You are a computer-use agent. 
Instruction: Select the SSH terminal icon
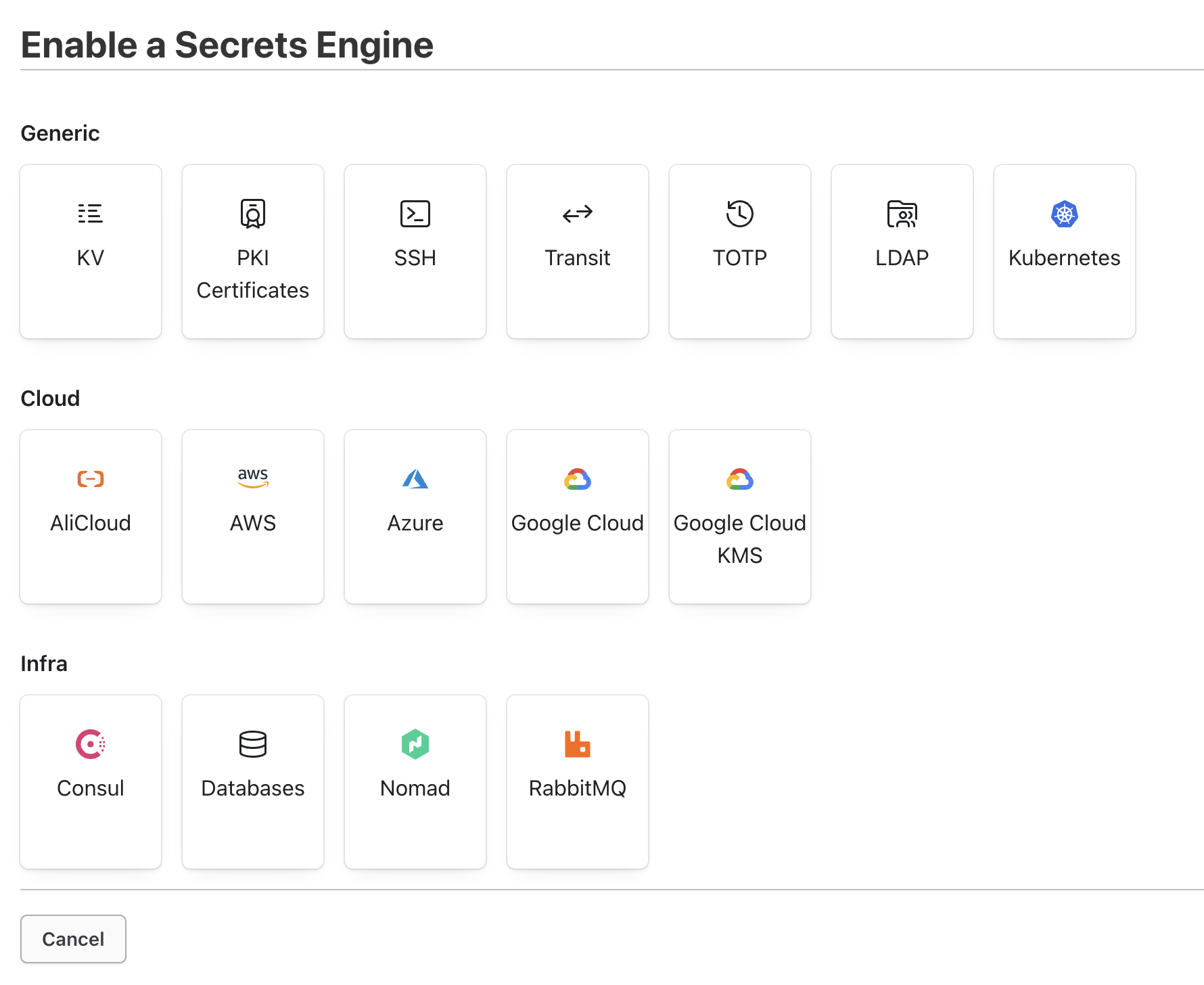point(415,213)
